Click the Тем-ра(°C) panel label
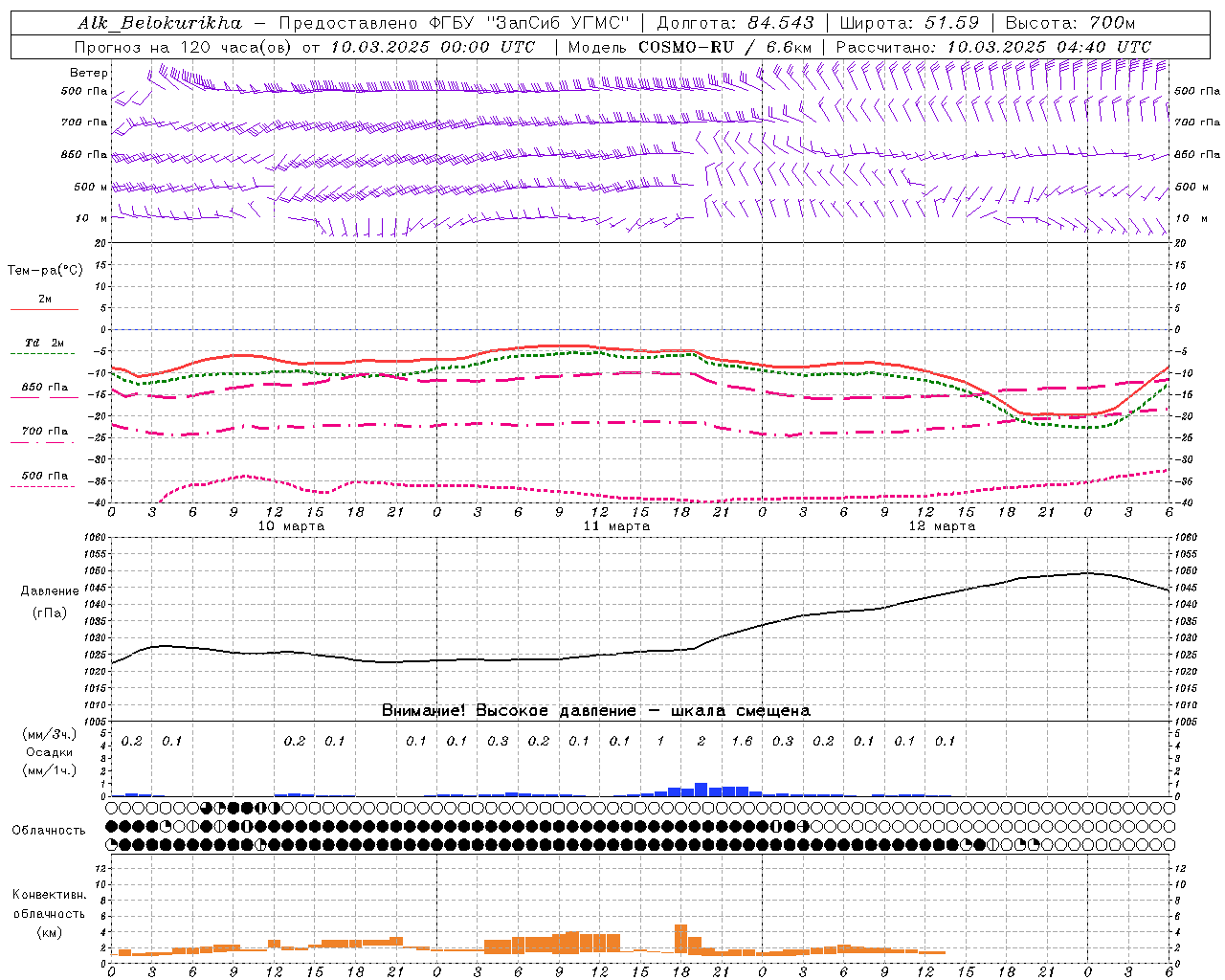Viewport: 1225px width, 980px height. click(x=45, y=271)
